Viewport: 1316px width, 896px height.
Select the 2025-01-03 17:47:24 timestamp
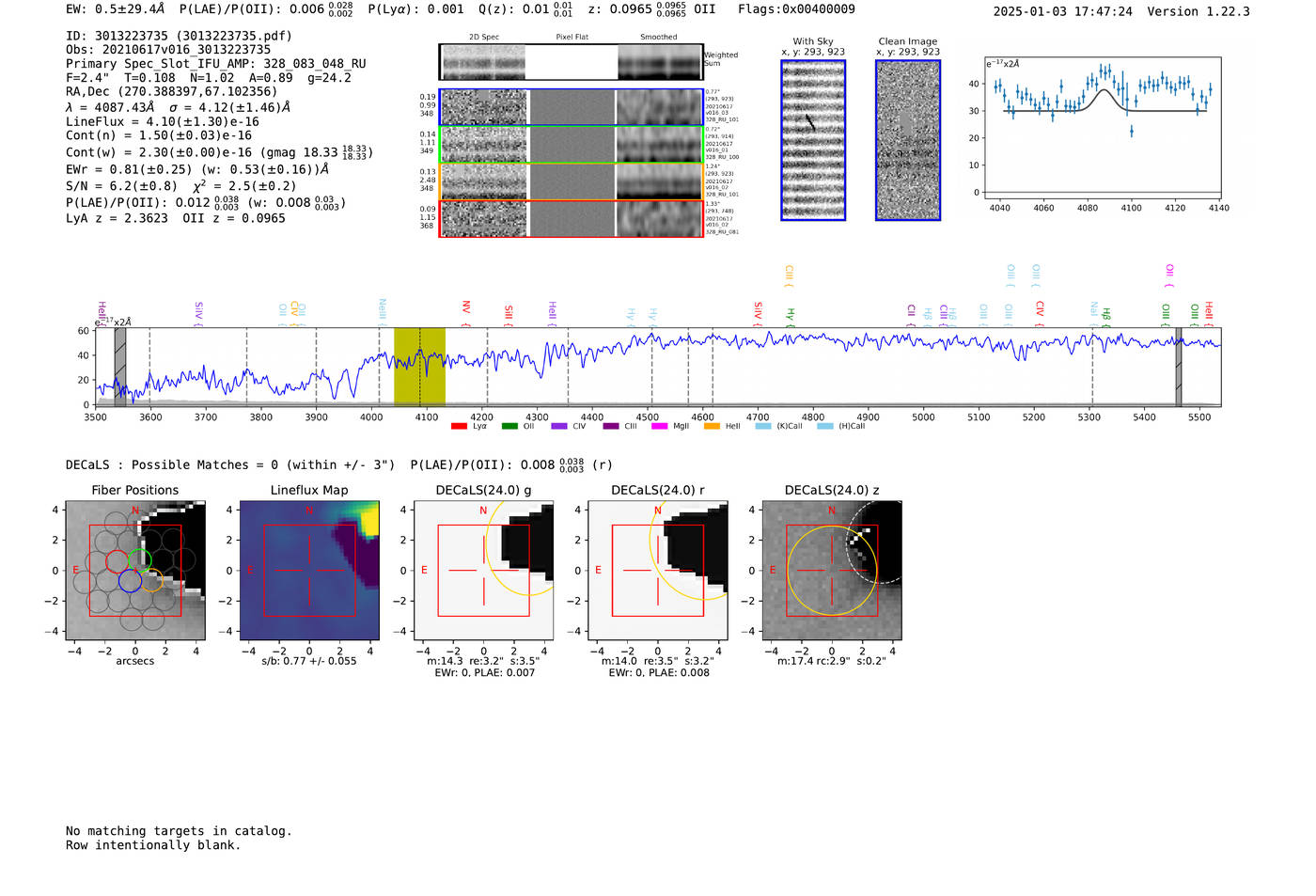click(1062, 12)
